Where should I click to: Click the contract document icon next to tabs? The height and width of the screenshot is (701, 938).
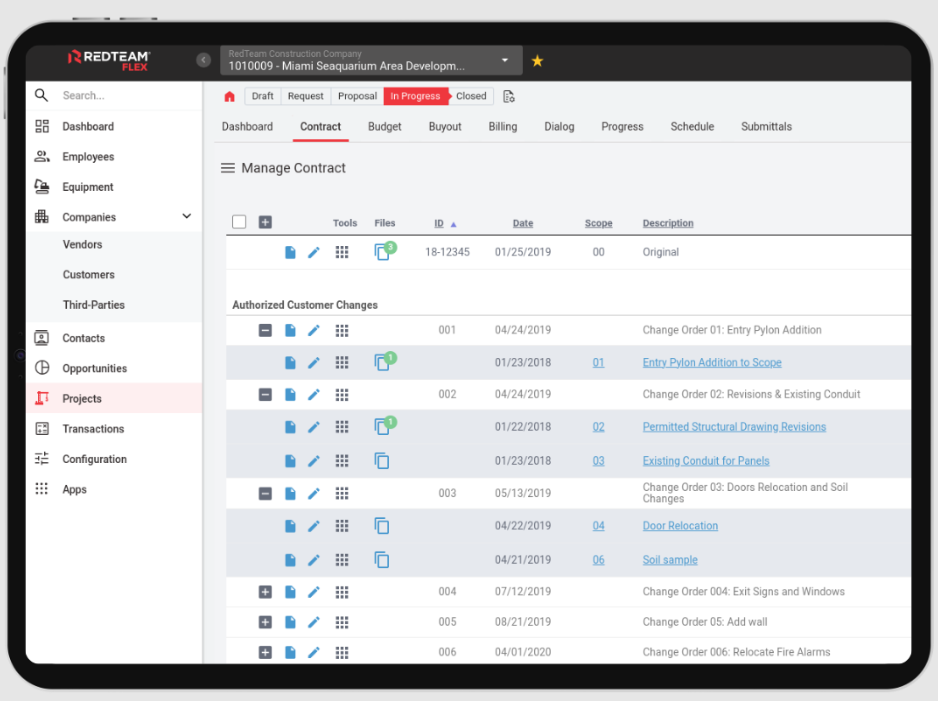508,95
